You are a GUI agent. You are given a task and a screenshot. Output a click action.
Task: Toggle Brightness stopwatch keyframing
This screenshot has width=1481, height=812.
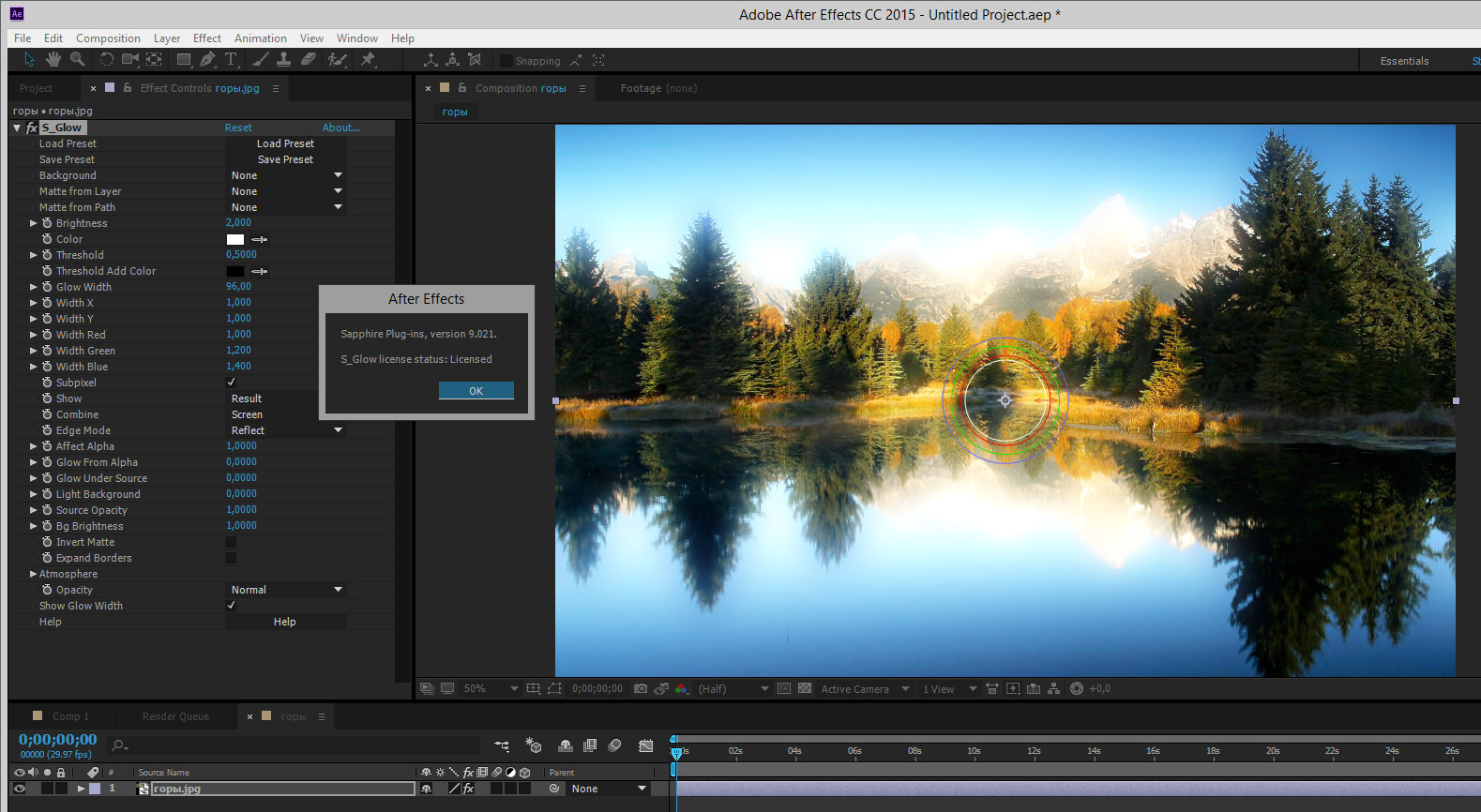[x=47, y=223]
